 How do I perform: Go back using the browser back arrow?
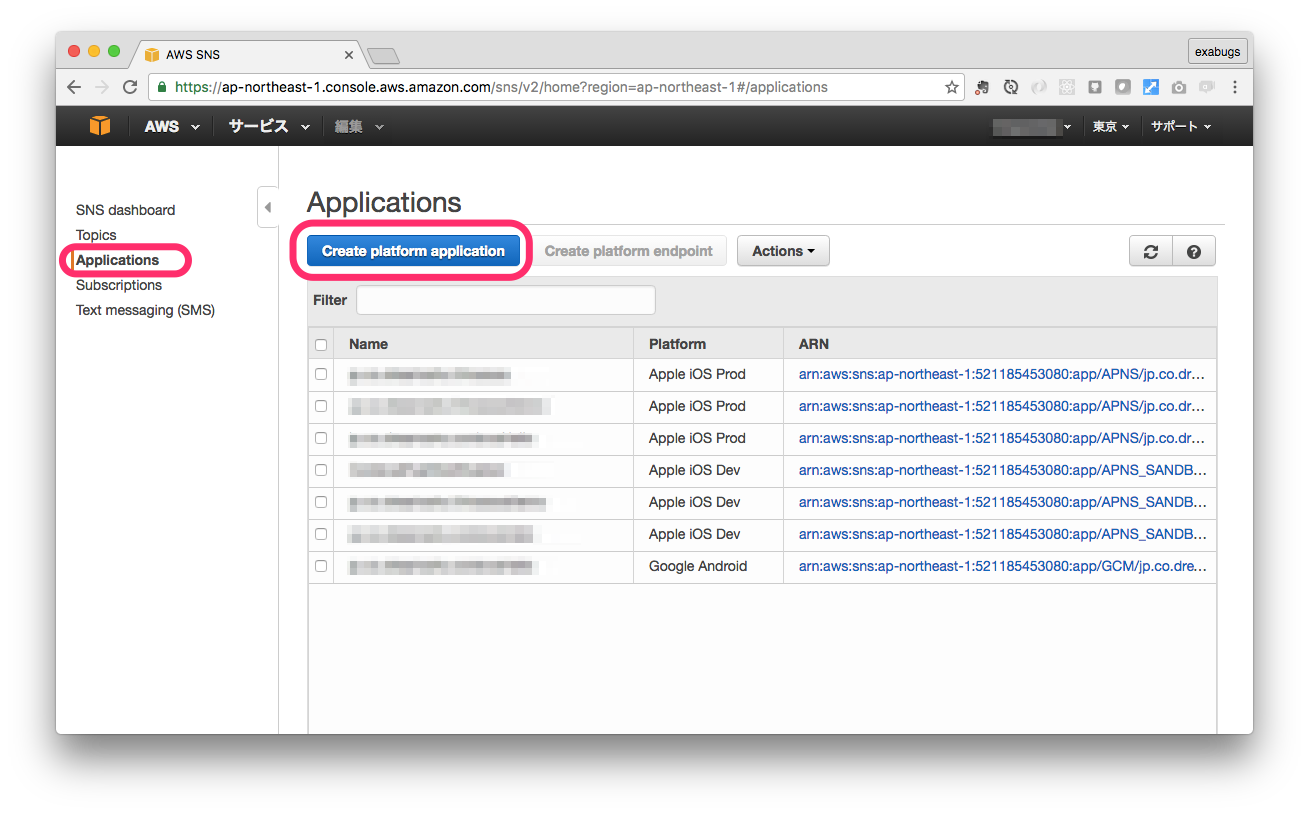(74, 87)
